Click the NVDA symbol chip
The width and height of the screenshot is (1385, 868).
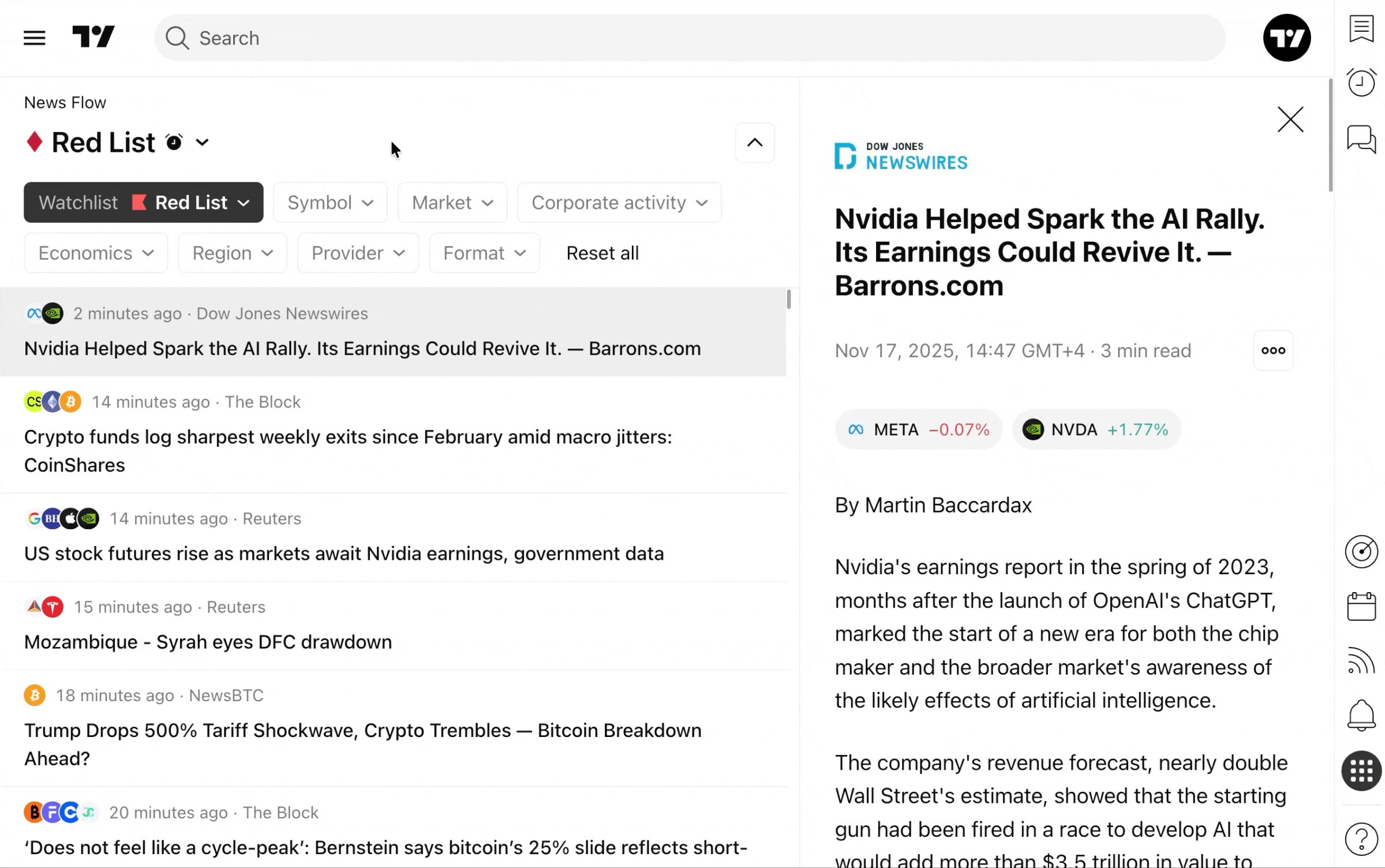pos(1095,429)
